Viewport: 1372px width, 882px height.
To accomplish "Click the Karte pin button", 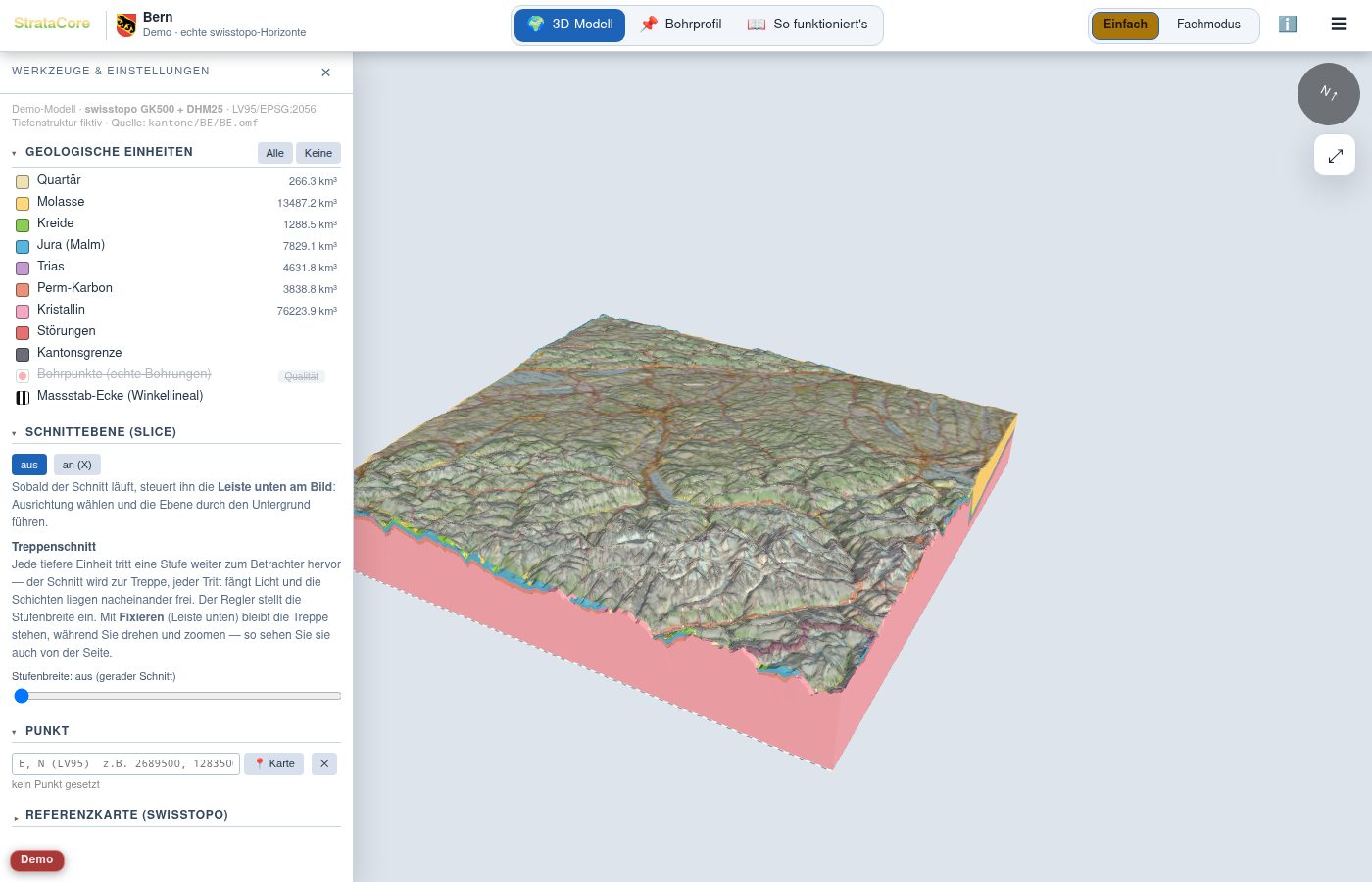I will tap(274, 763).
